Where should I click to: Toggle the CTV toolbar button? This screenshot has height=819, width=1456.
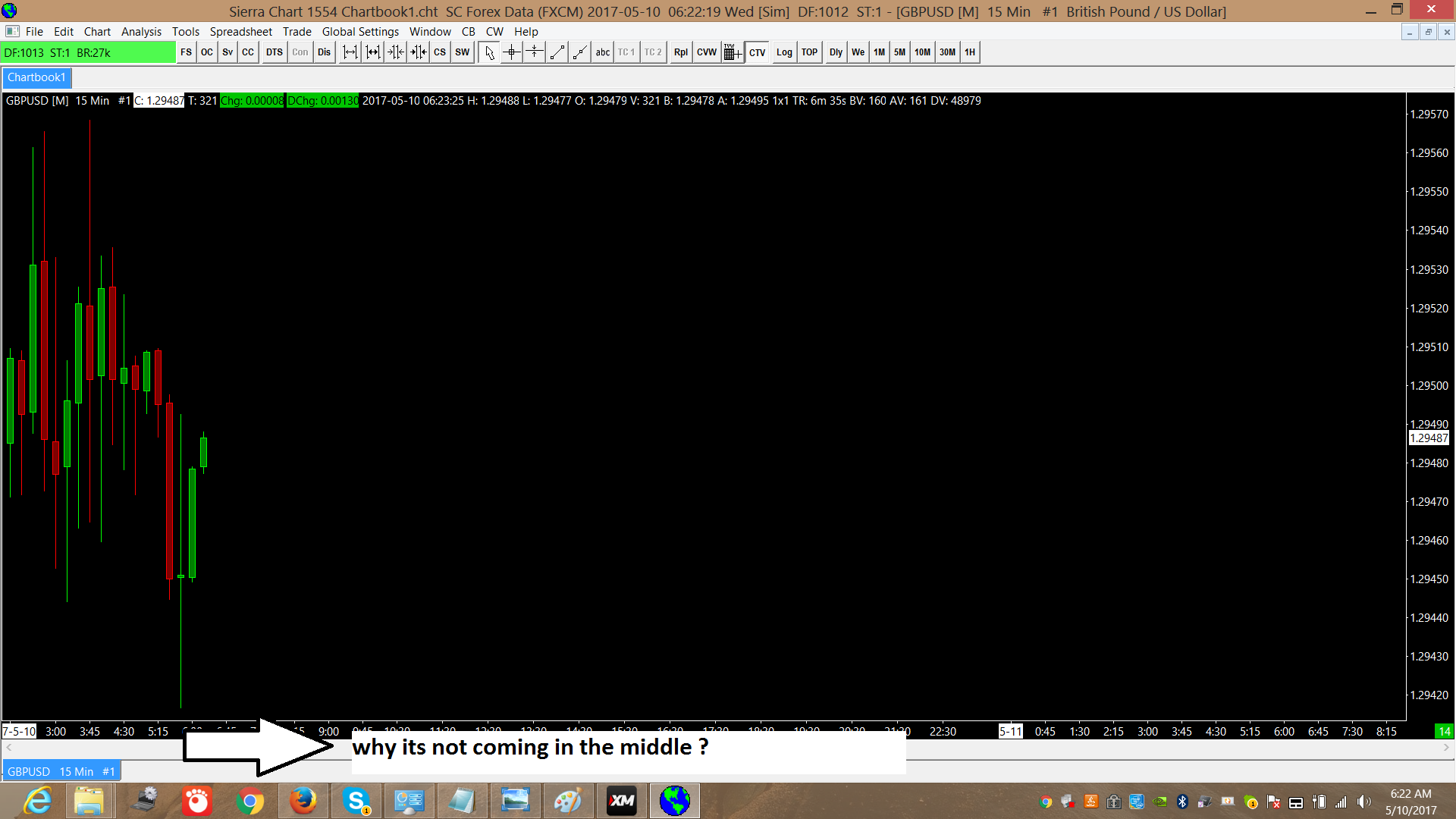[757, 52]
